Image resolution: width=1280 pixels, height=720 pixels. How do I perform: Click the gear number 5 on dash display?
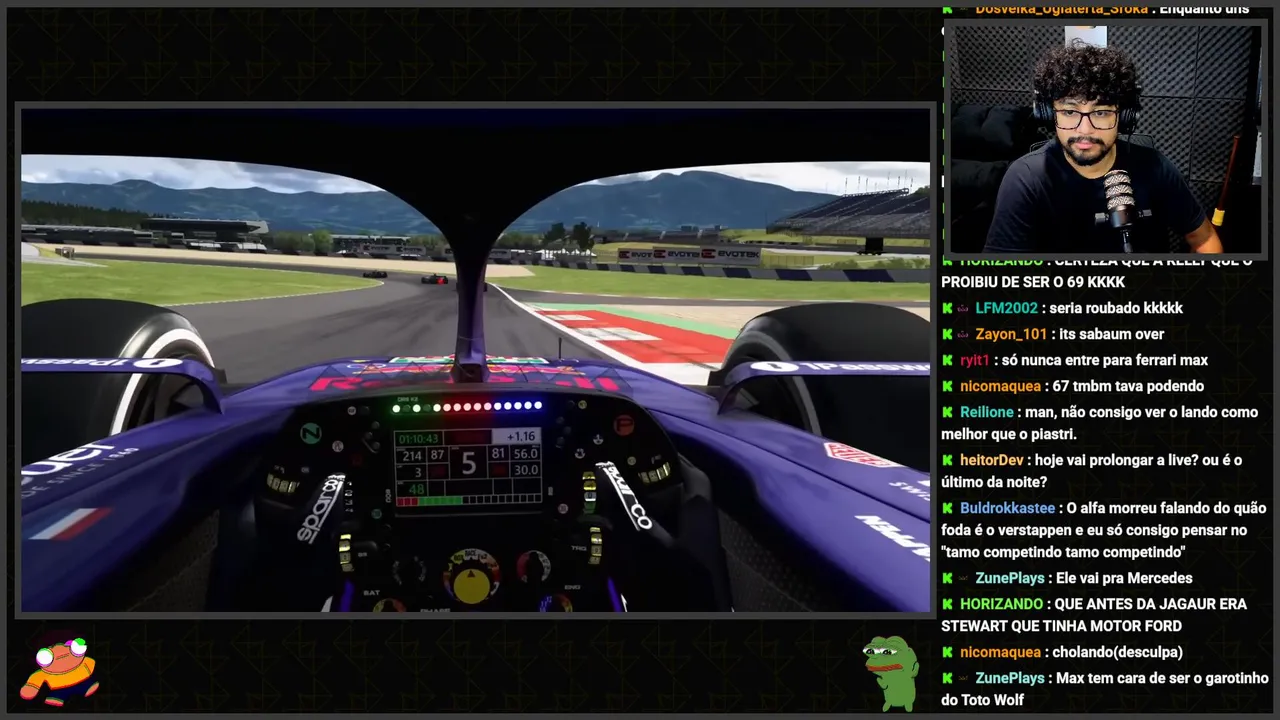pyautogui.click(x=469, y=463)
